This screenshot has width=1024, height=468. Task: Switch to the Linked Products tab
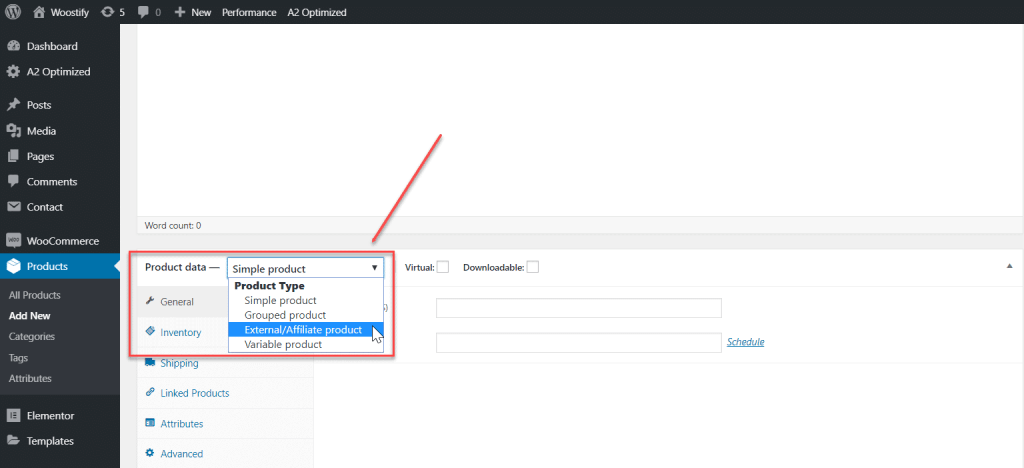click(194, 393)
